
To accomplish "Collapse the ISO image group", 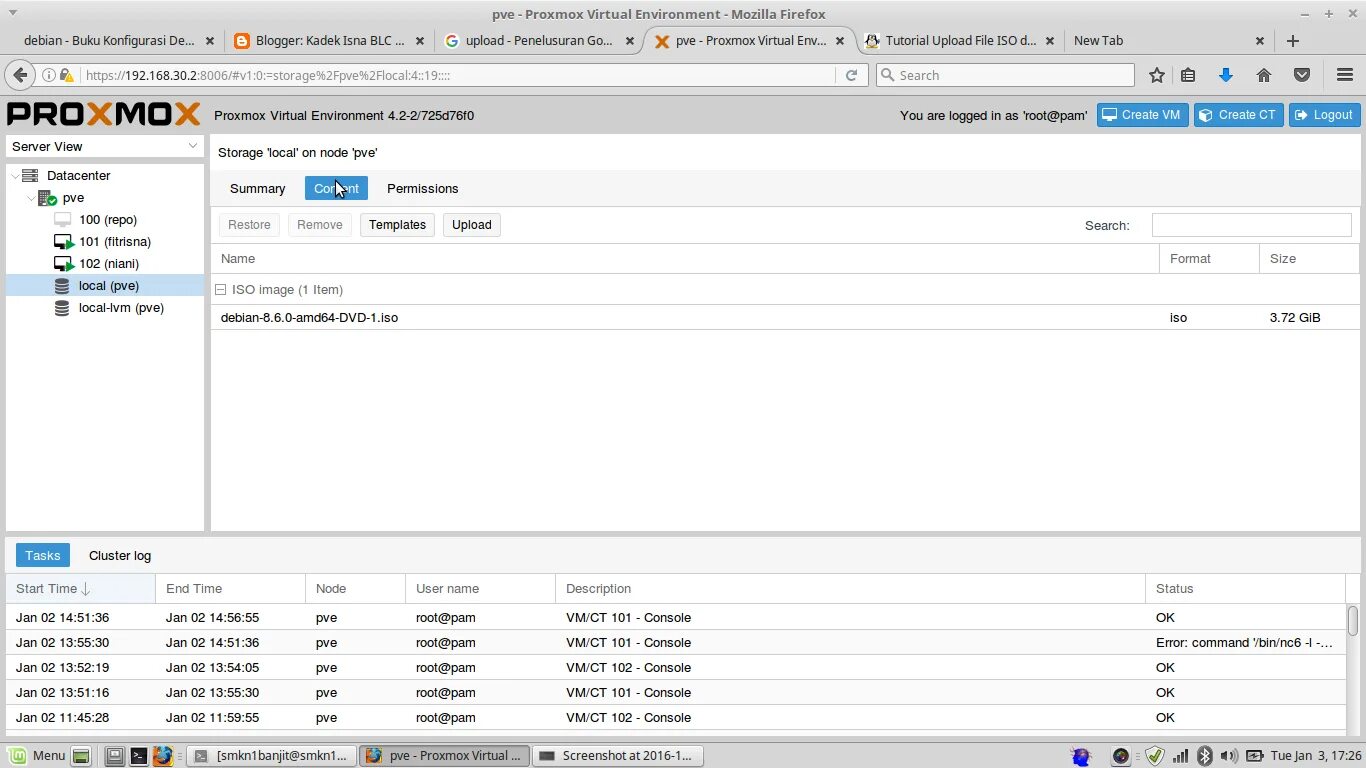I will tap(220, 290).
